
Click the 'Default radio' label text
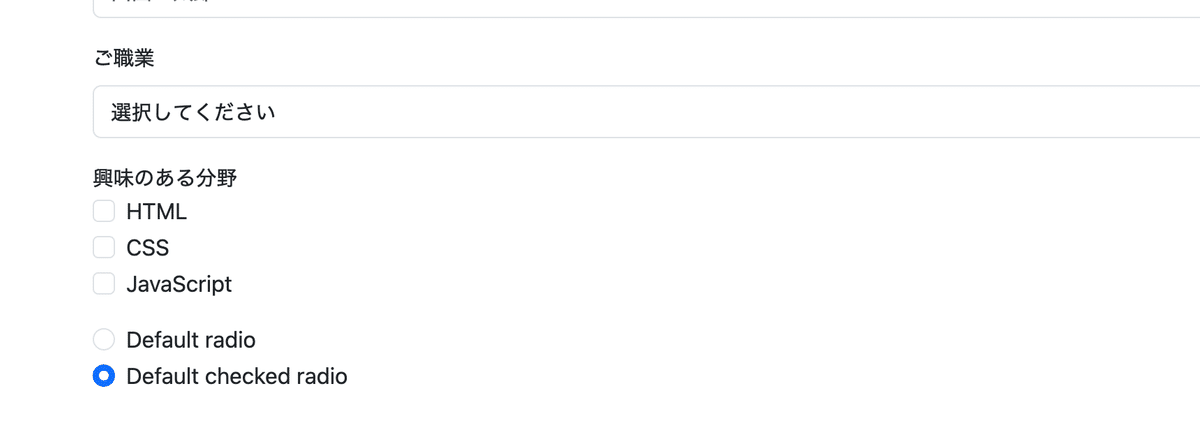point(190,340)
